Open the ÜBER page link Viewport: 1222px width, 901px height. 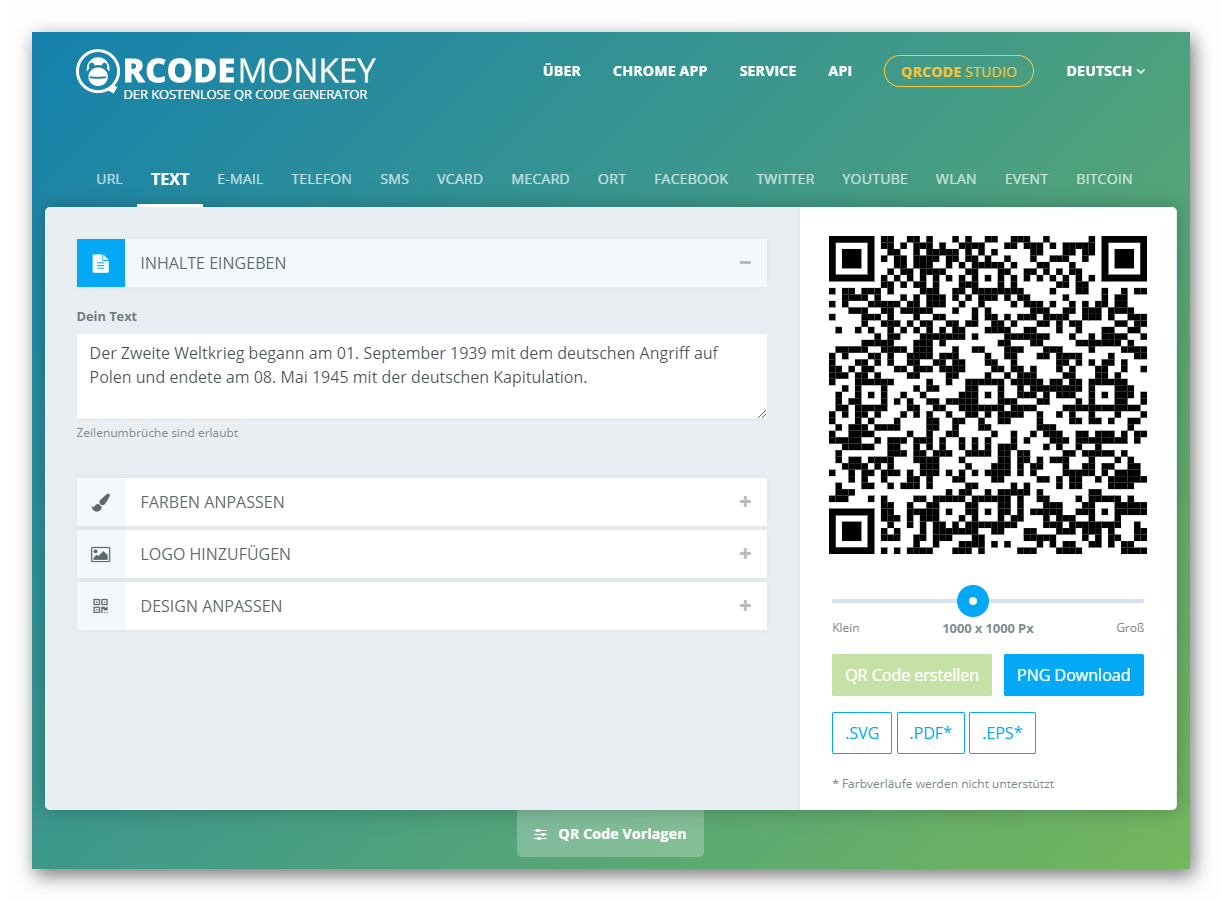[562, 71]
